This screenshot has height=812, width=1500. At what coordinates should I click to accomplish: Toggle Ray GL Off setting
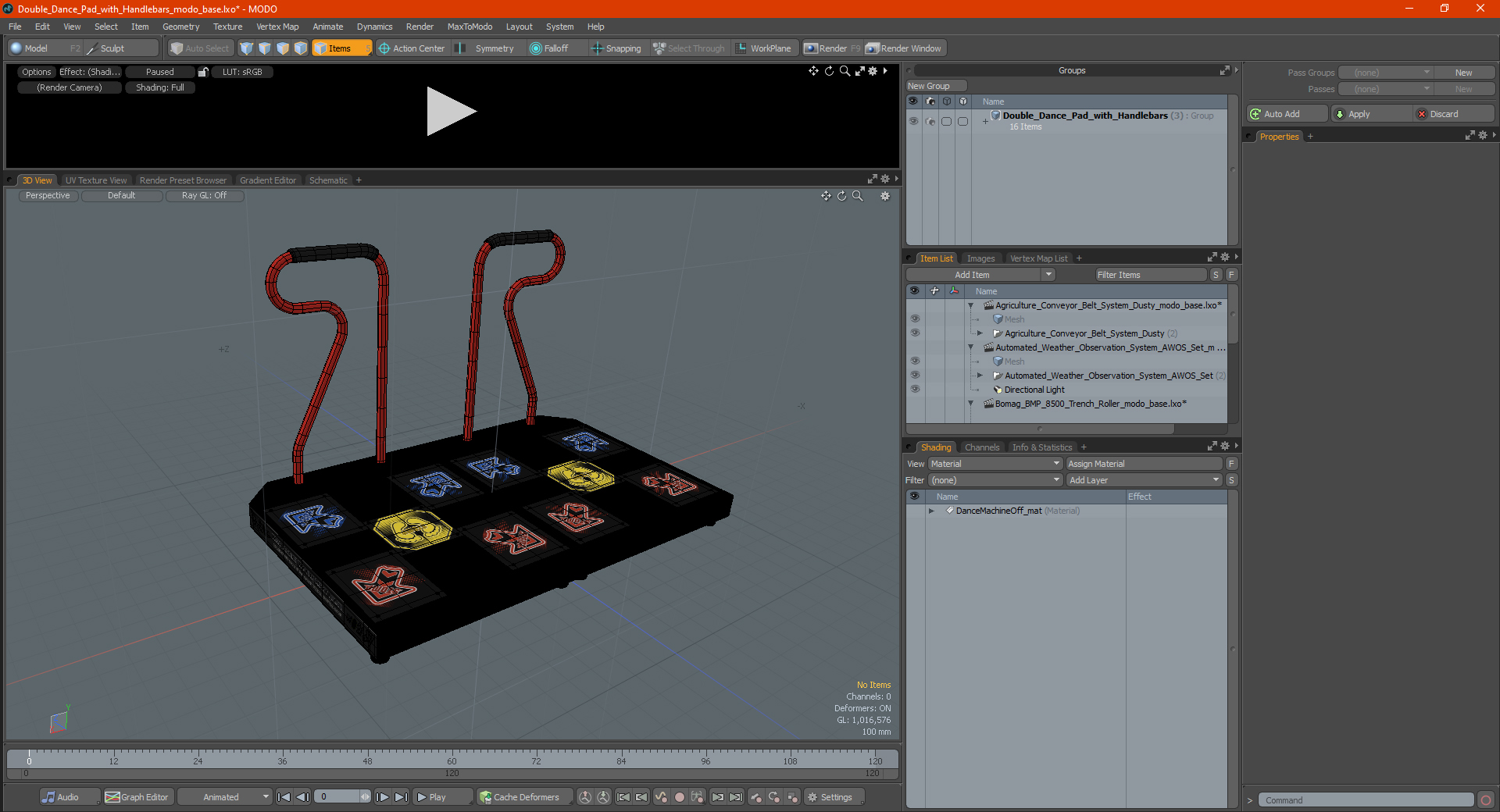pos(204,196)
